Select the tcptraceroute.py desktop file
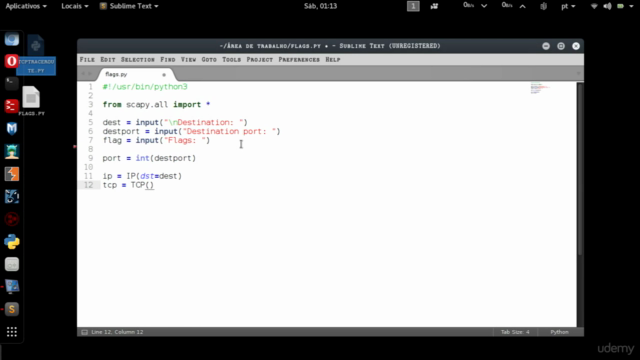The height and width of the screenshot is (360, 640). pyautogui.click(x=36, y=55)
